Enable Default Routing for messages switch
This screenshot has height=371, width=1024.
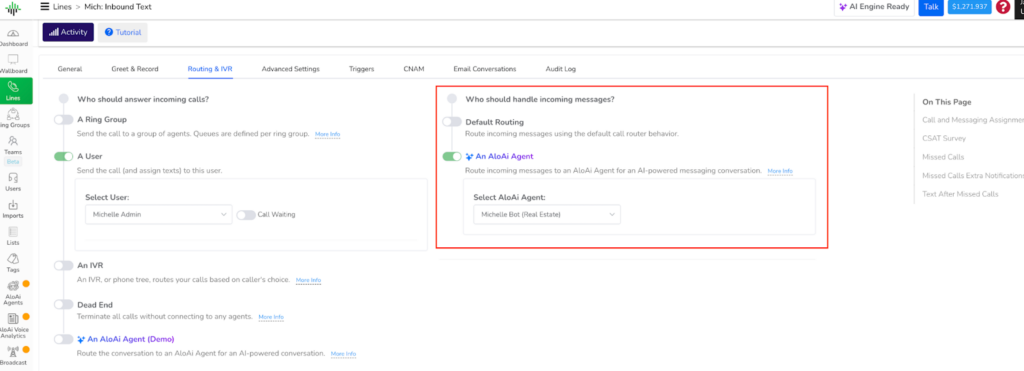click(452, 121)
